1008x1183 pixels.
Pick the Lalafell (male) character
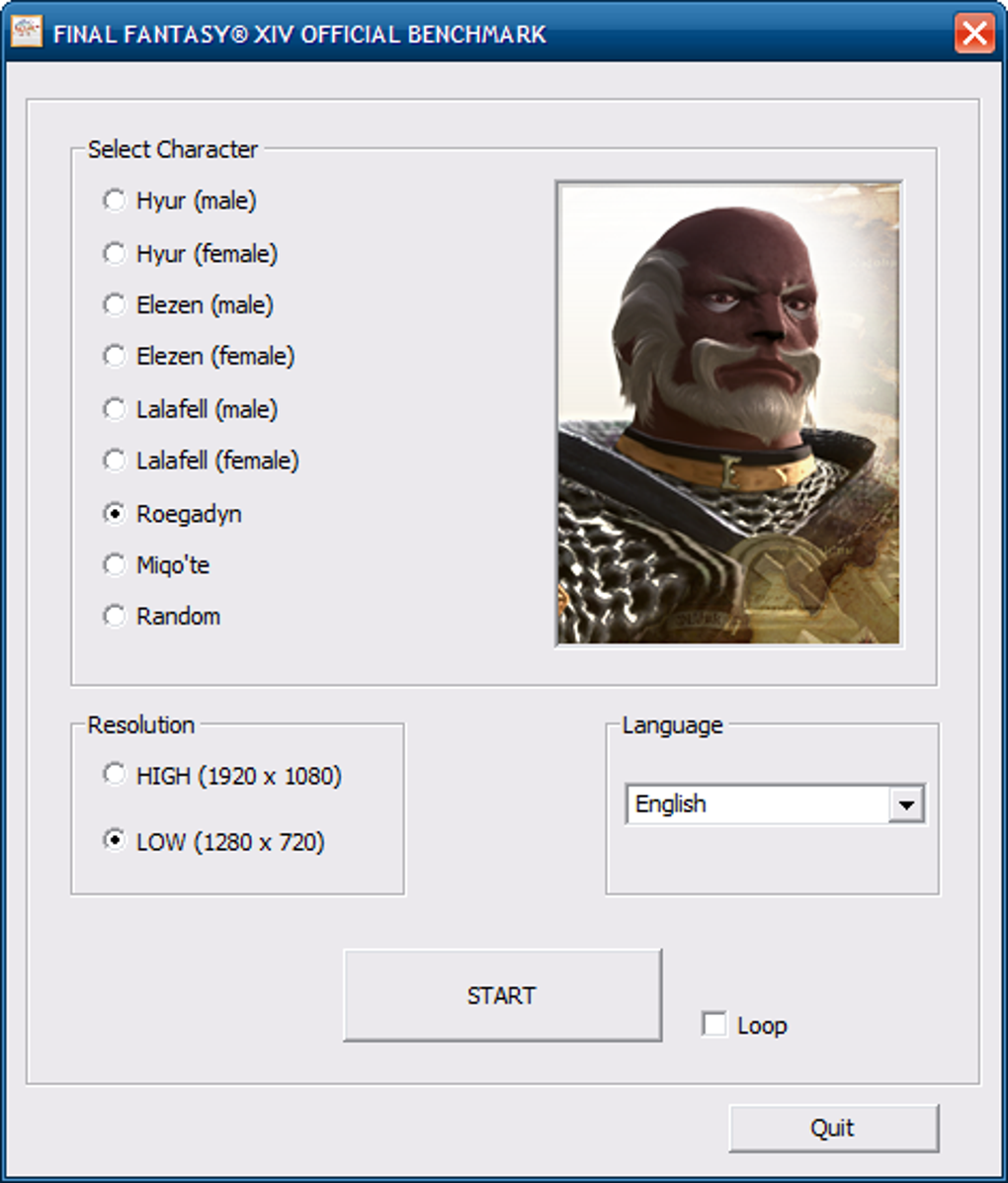coord(114,409)
